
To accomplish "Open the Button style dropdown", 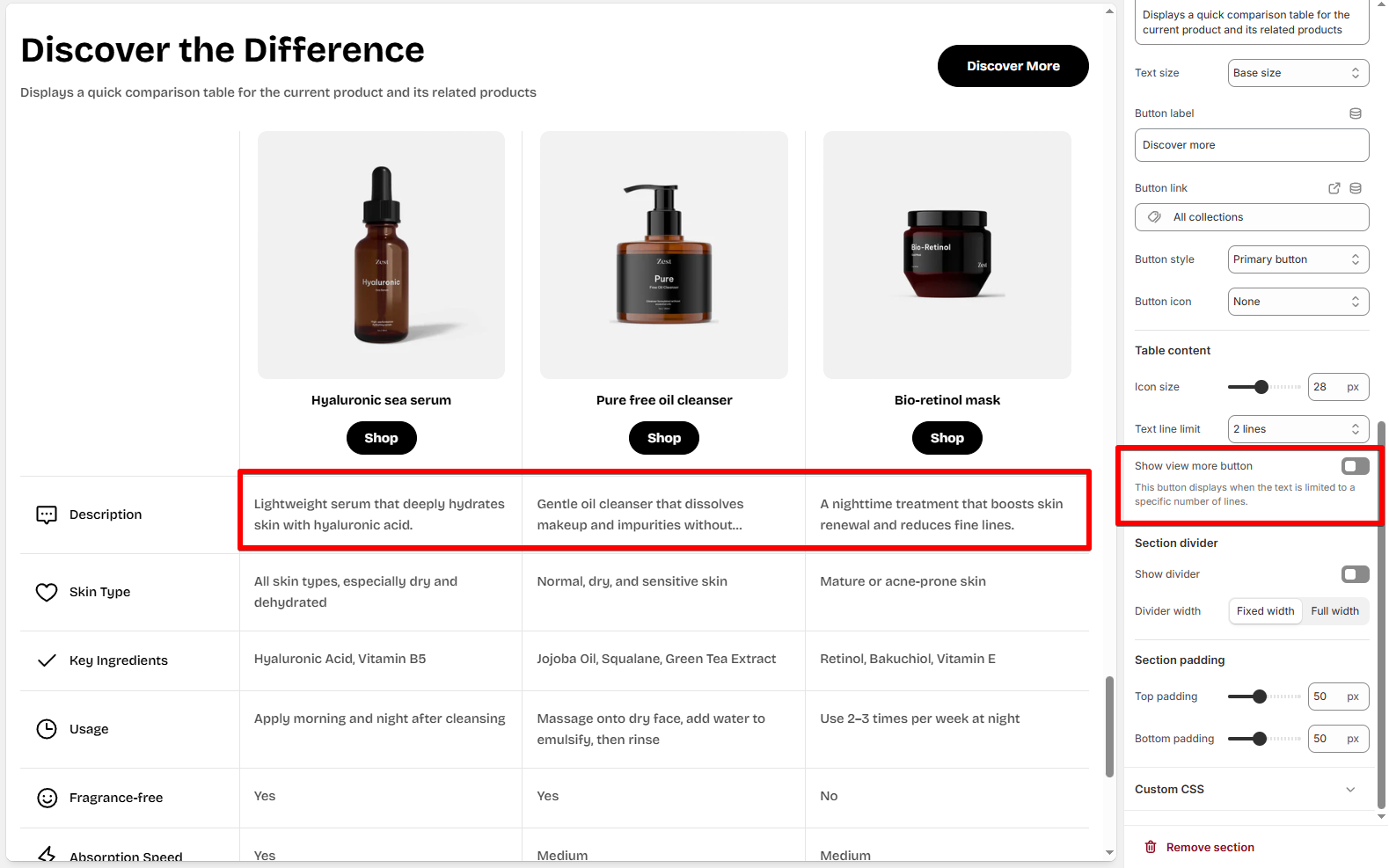I will point(1298,259).
